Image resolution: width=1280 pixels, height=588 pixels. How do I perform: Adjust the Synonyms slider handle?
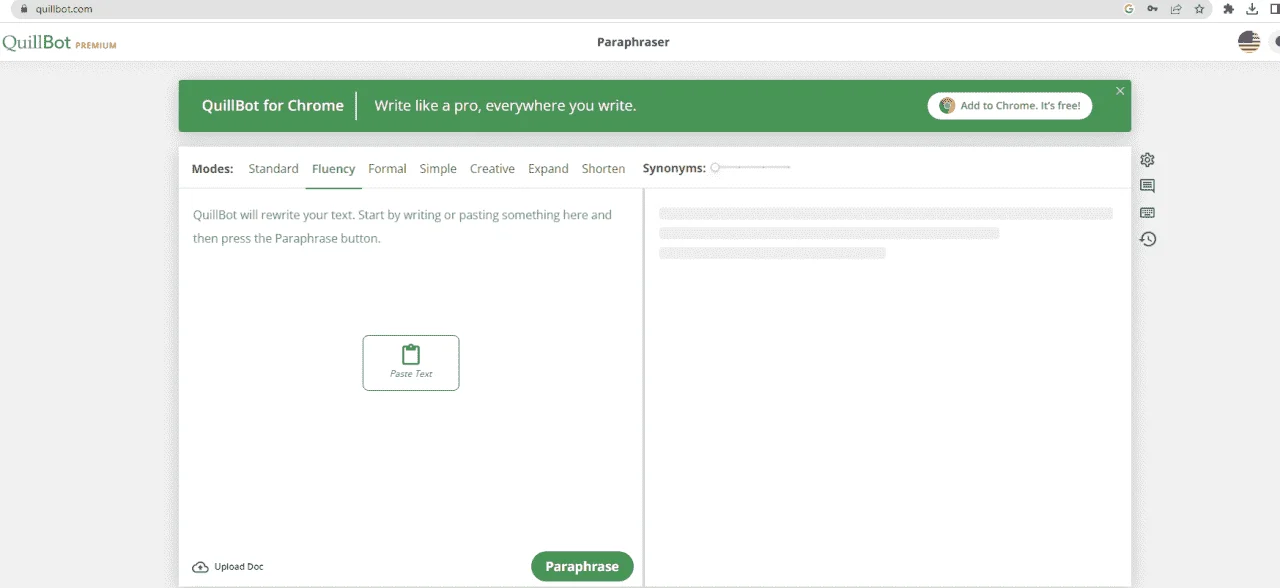click(715, 168)
